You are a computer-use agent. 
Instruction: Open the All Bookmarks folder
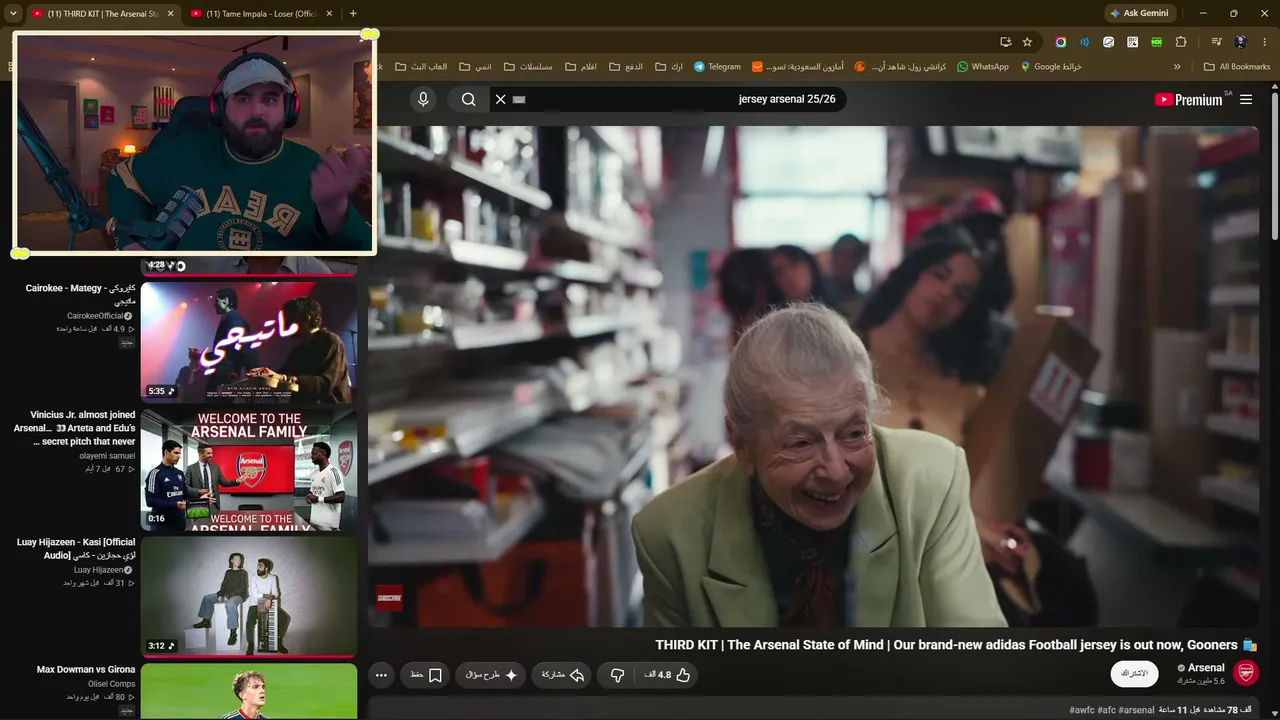1237,67
